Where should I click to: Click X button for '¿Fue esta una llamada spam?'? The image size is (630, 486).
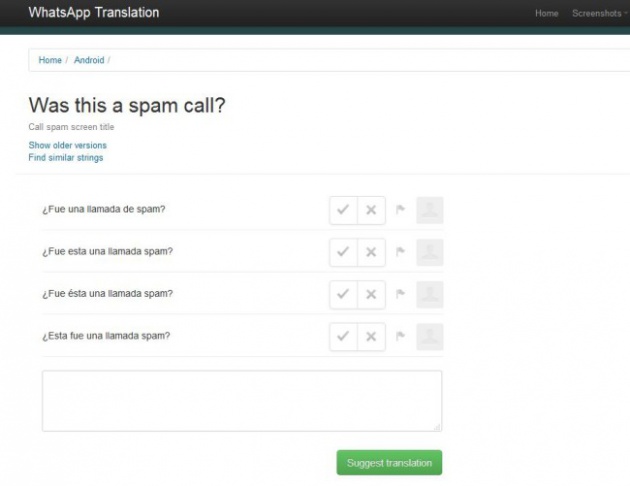pyautogui.click(x=371, y=252)
